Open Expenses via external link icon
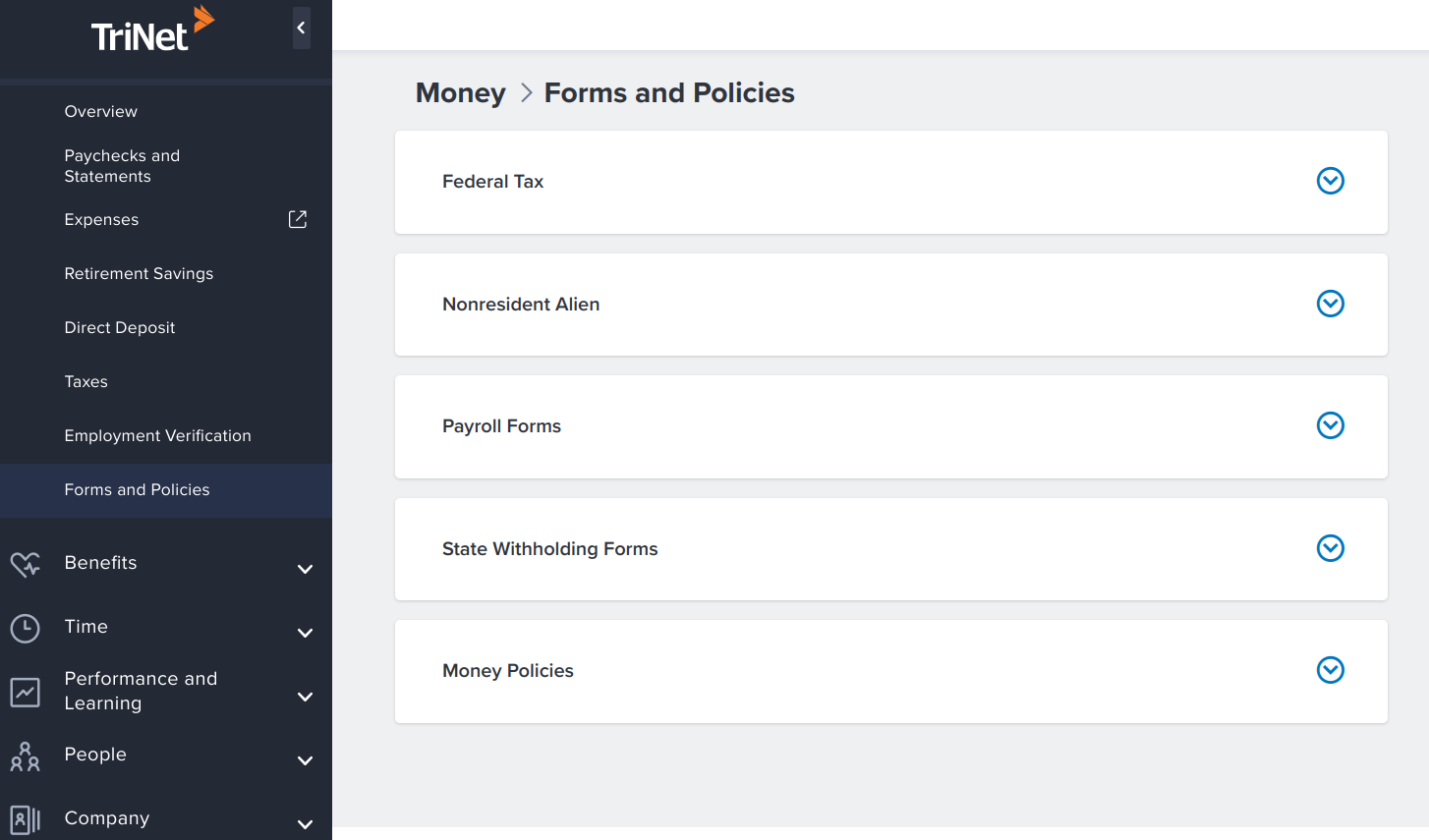 [297, 219]
